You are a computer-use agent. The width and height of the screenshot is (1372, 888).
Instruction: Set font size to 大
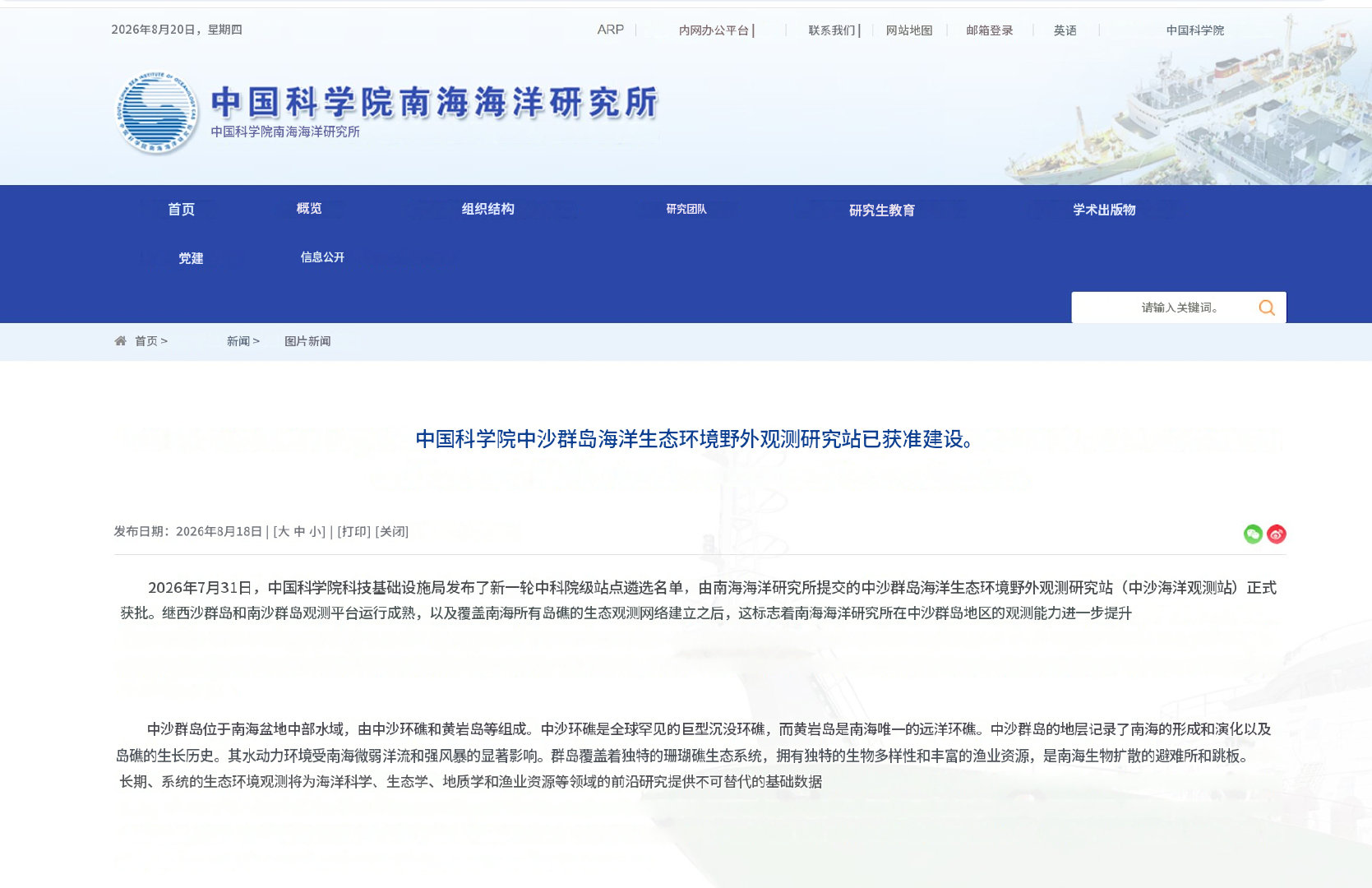[284, 532]
